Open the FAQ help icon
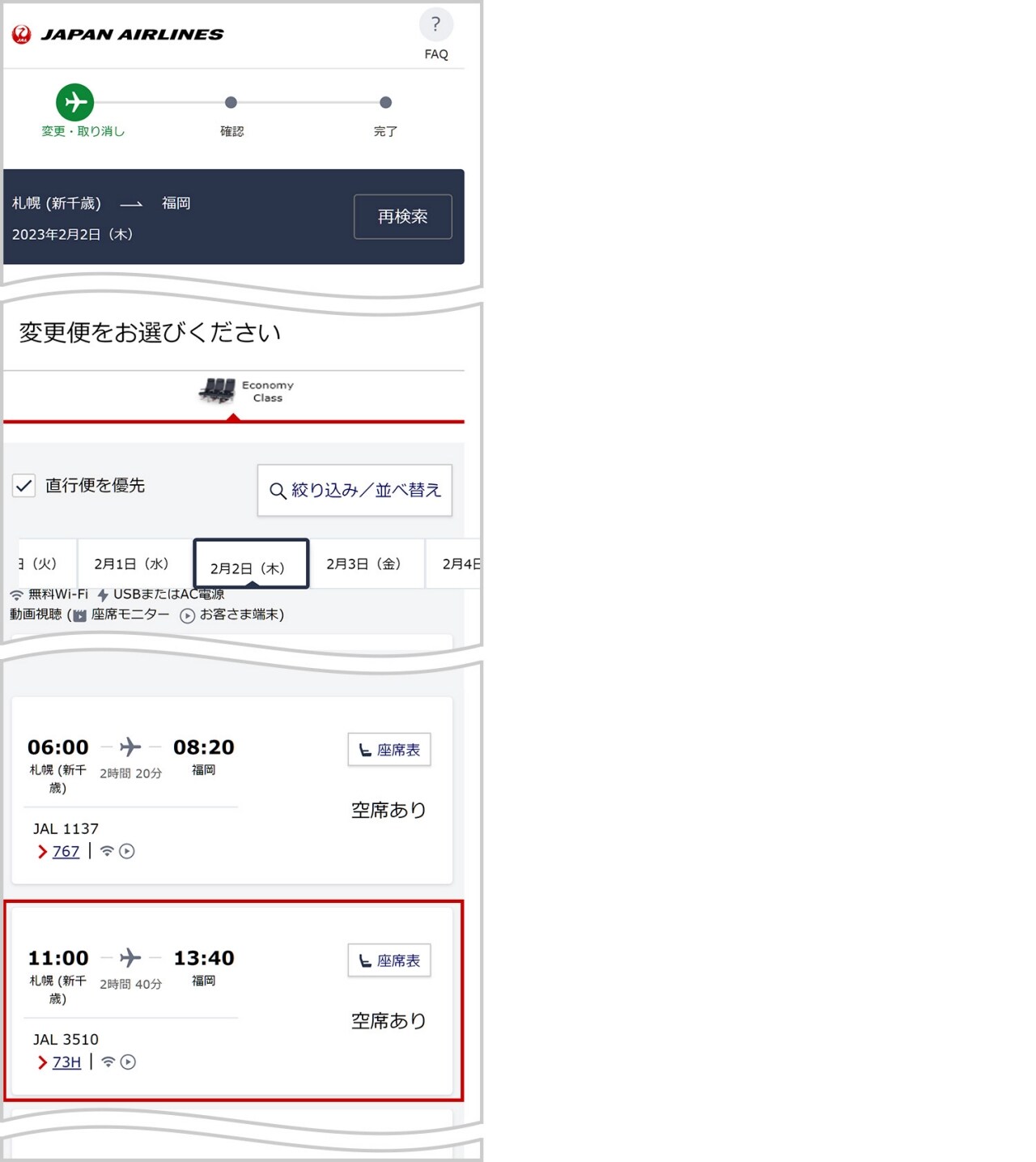Image resolution: width=1036 pixels, height=1162 pixels. click(435, 25)
